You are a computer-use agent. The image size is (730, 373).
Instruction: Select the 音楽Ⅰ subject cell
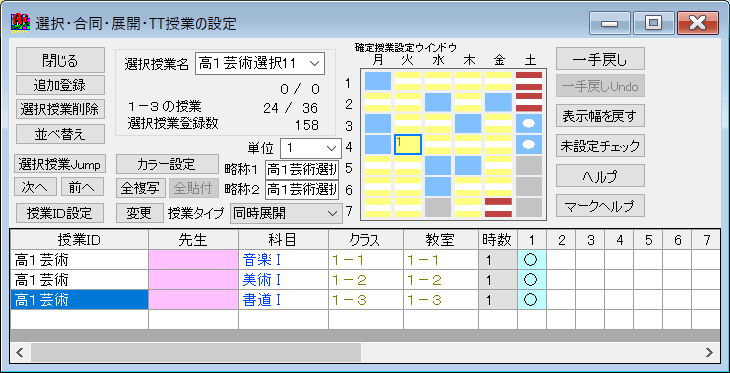pyautogui.click(x=283, y=260)
